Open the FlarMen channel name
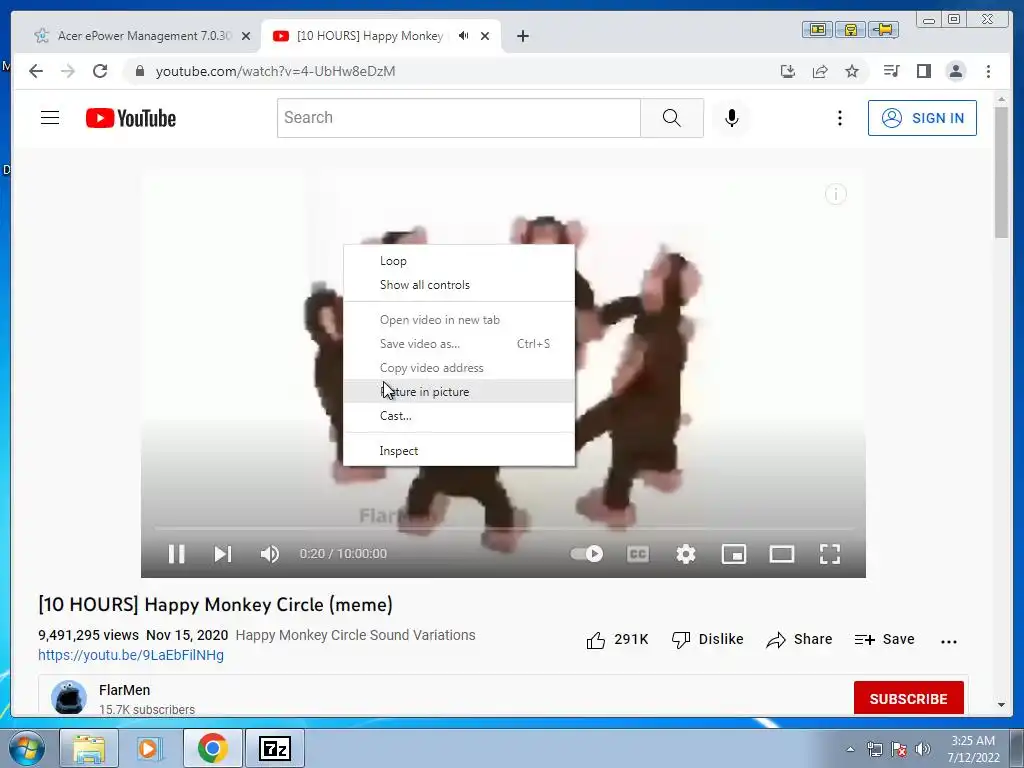This screenshot has height=768, width=1024. [125, 690]
